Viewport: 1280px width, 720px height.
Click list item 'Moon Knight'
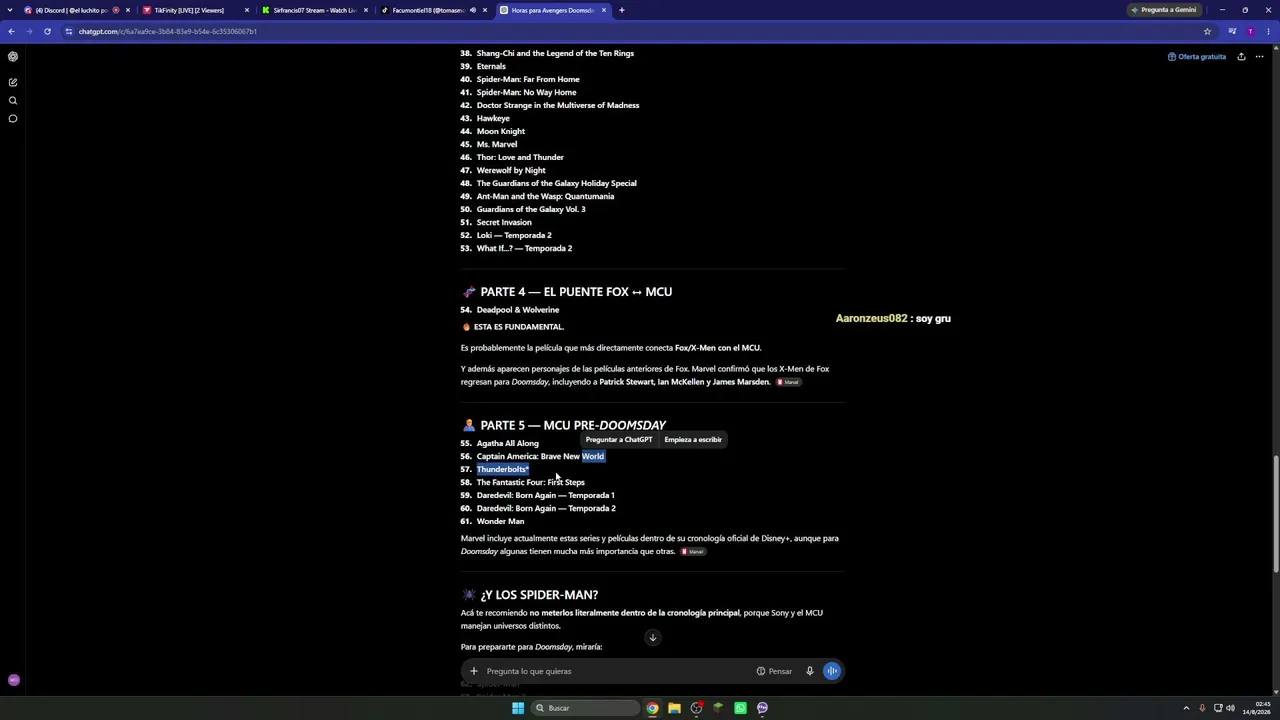point(500,131)
